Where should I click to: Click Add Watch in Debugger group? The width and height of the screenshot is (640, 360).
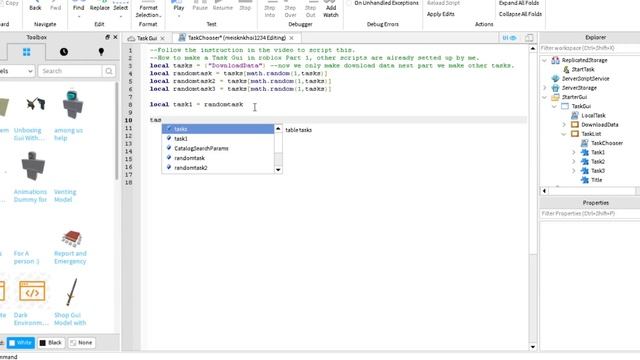pos(331,9)
